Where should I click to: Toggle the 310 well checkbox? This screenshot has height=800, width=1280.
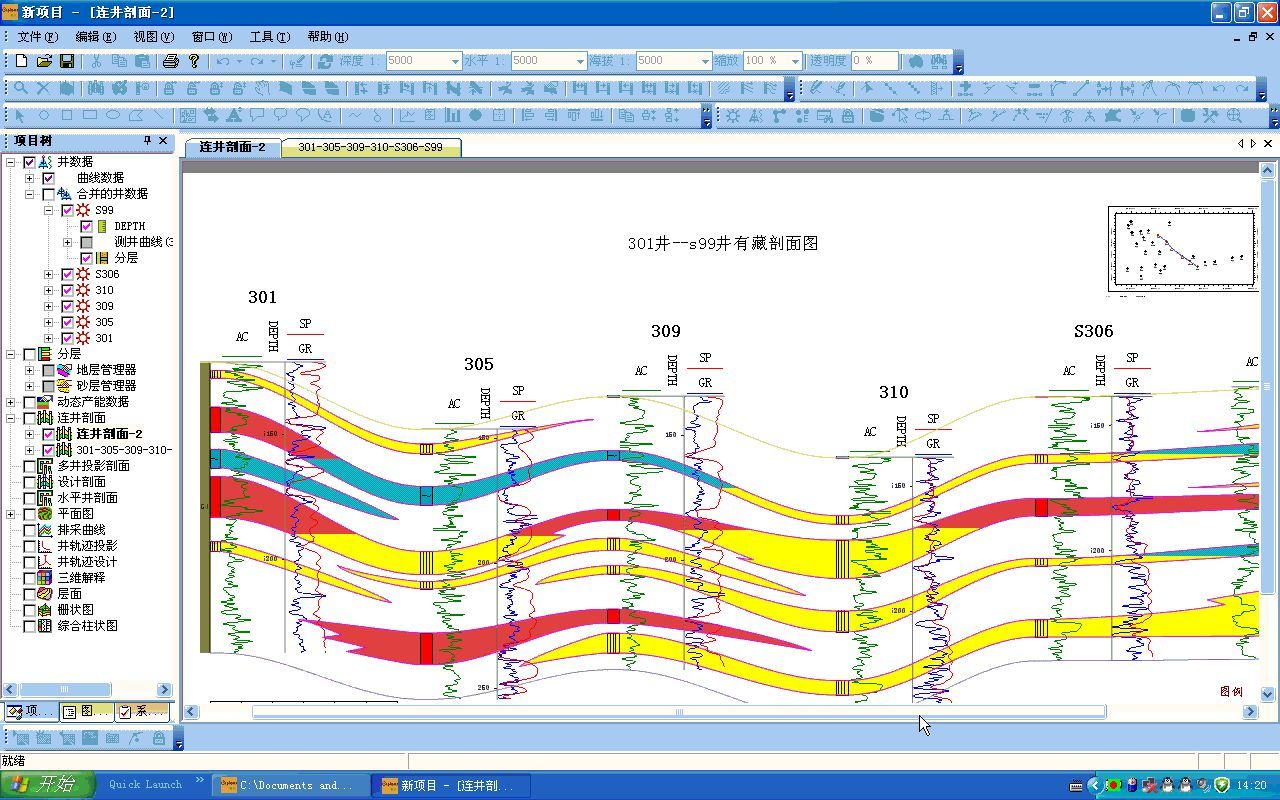[67, 290]
